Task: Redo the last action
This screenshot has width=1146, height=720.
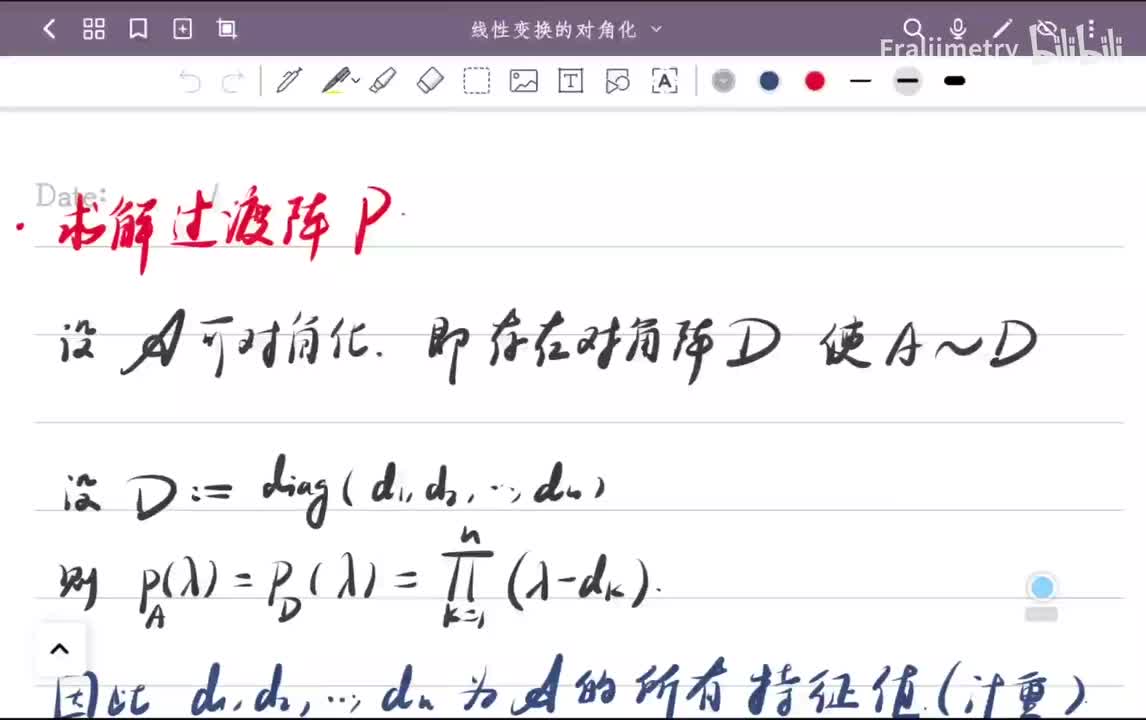Action: click(x=232, y=81)
